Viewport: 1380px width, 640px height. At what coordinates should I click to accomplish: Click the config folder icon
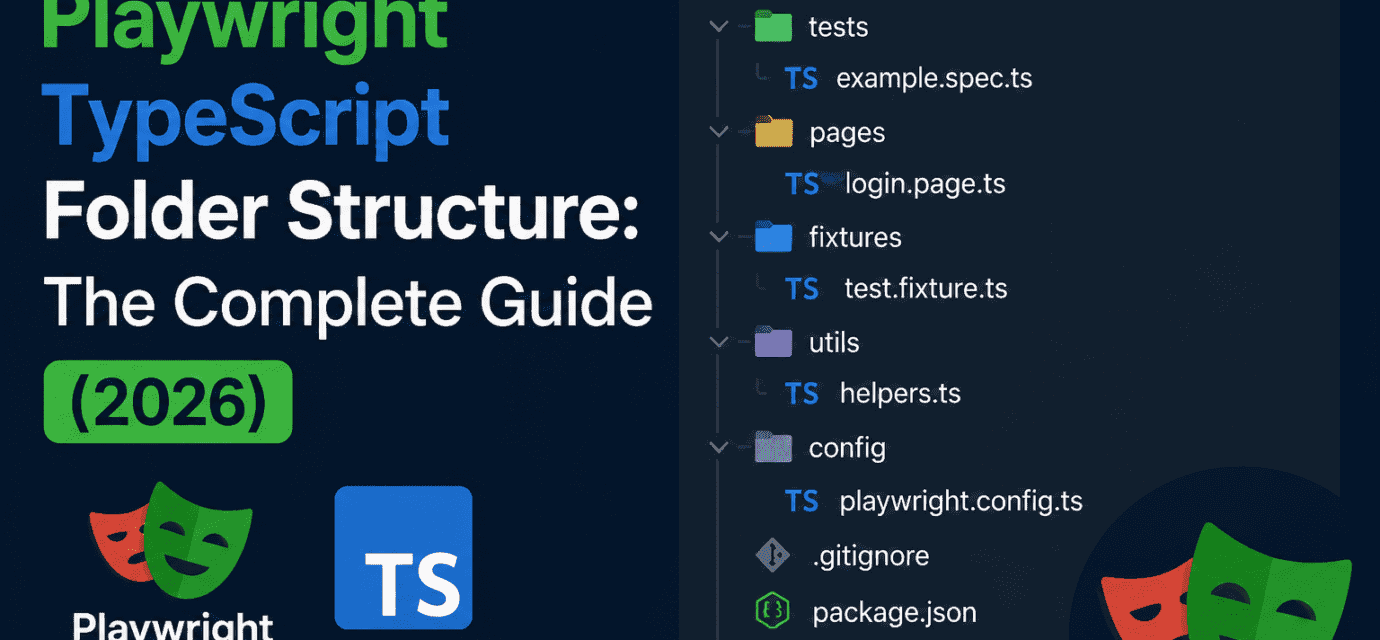(773, 447)
